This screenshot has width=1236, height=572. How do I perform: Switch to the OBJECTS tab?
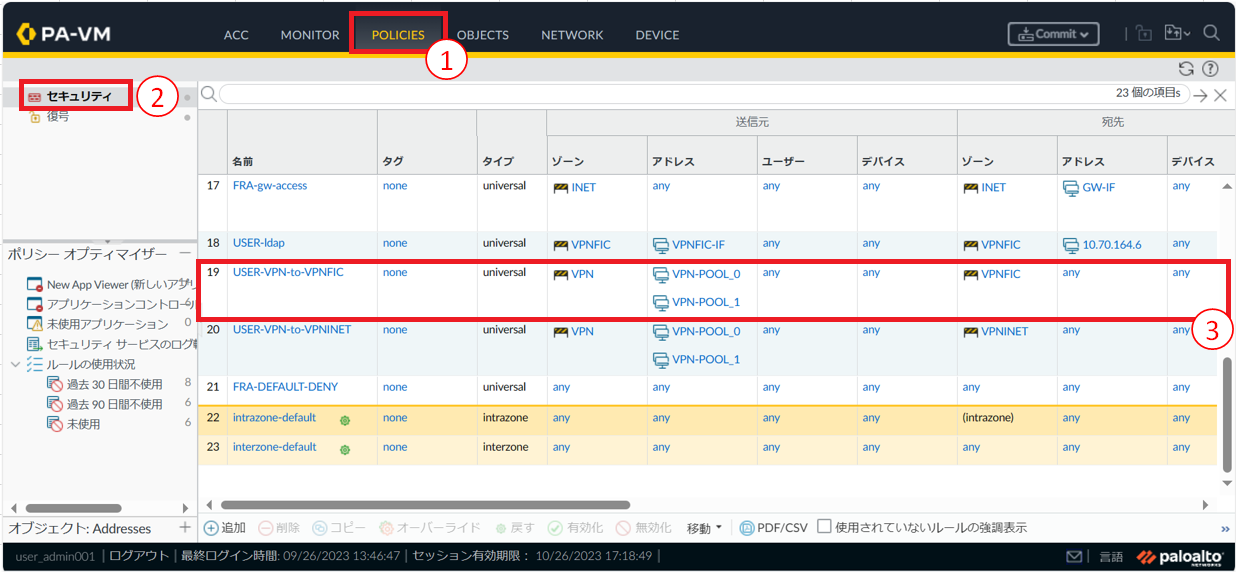coord(482,35)
